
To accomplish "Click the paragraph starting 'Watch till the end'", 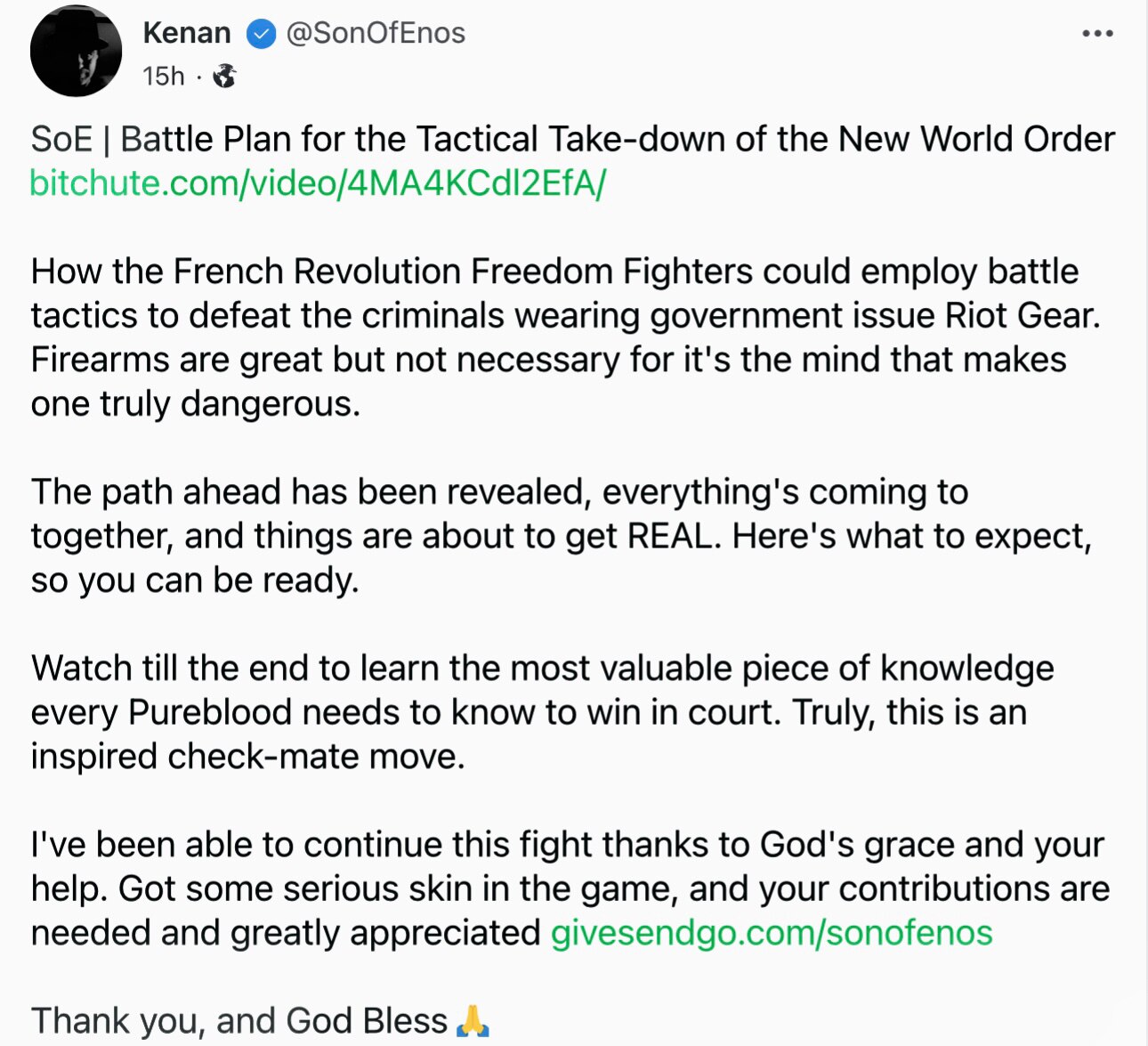I will coord(543,712).
